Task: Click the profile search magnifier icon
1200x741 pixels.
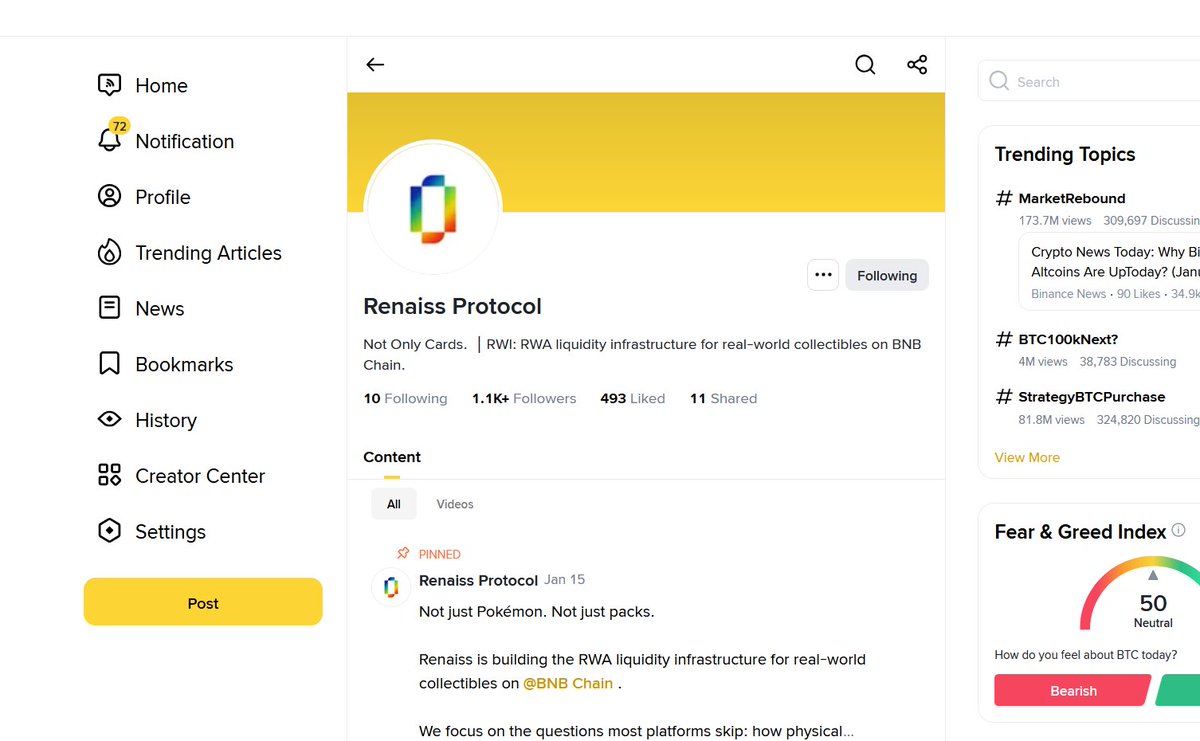Action: click(x=865, y=65)
